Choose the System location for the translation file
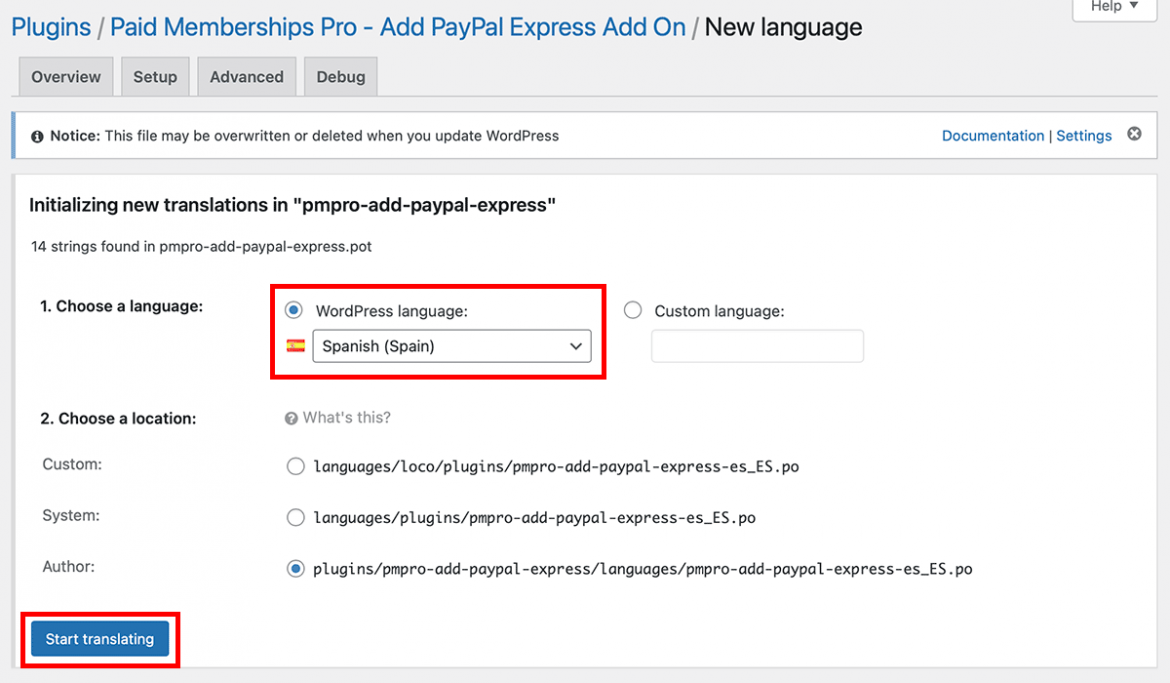Viewport: 1170px width, 683px height. [296, 517]
